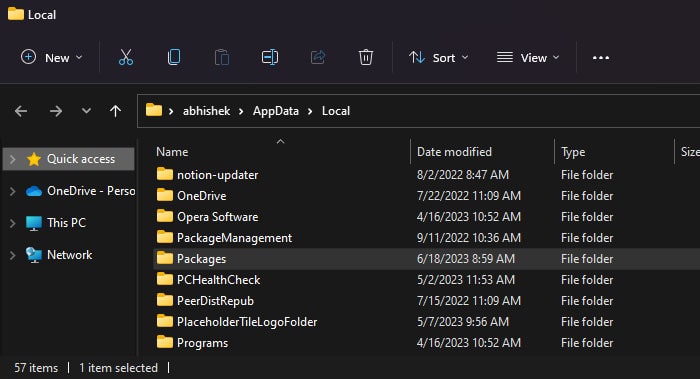Viewport: 700px width, 379px height.
Task: Select the PeerDistRepub folder
Action: point(215,301)
